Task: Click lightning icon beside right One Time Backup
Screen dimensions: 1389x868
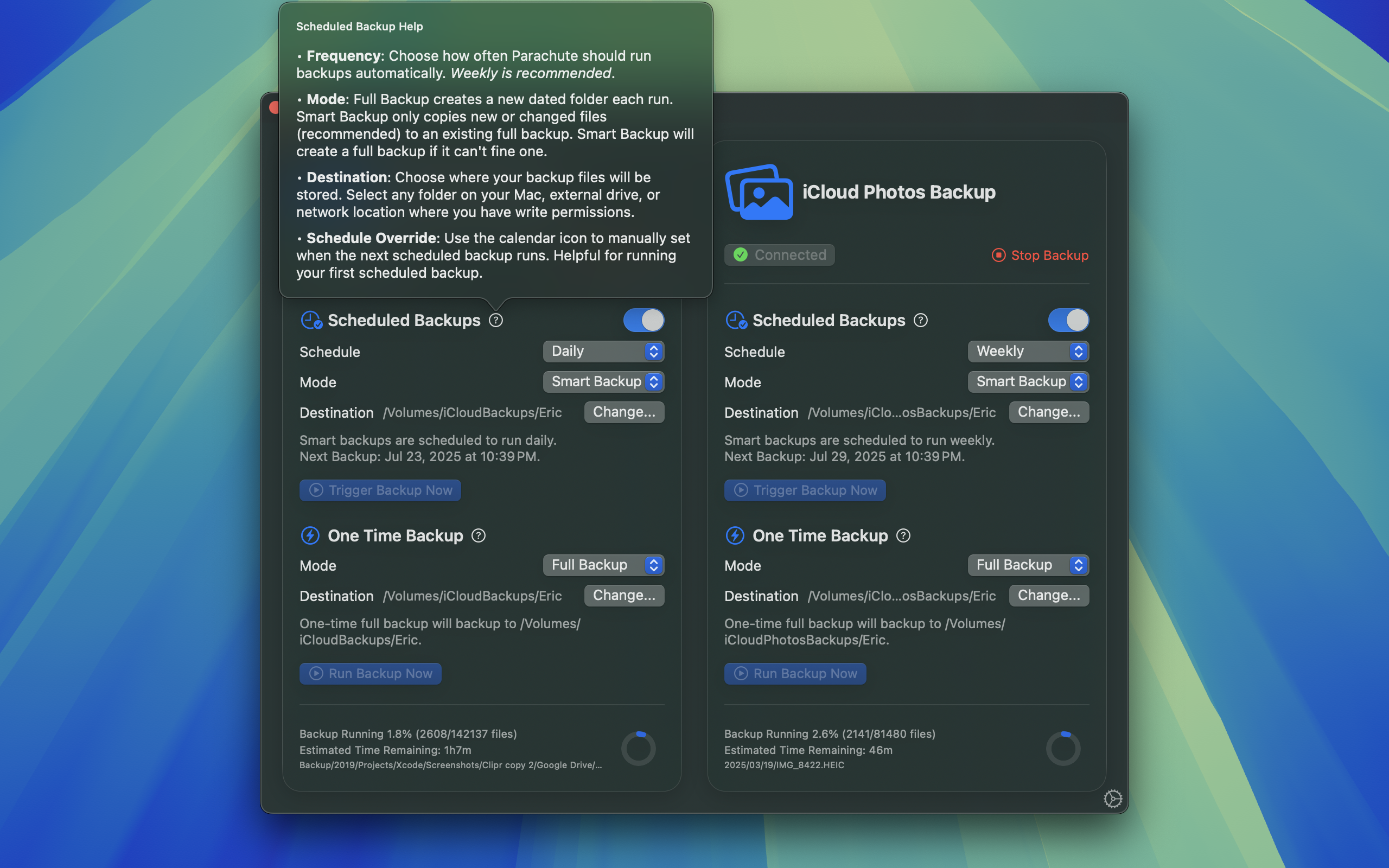Action: 735,535
